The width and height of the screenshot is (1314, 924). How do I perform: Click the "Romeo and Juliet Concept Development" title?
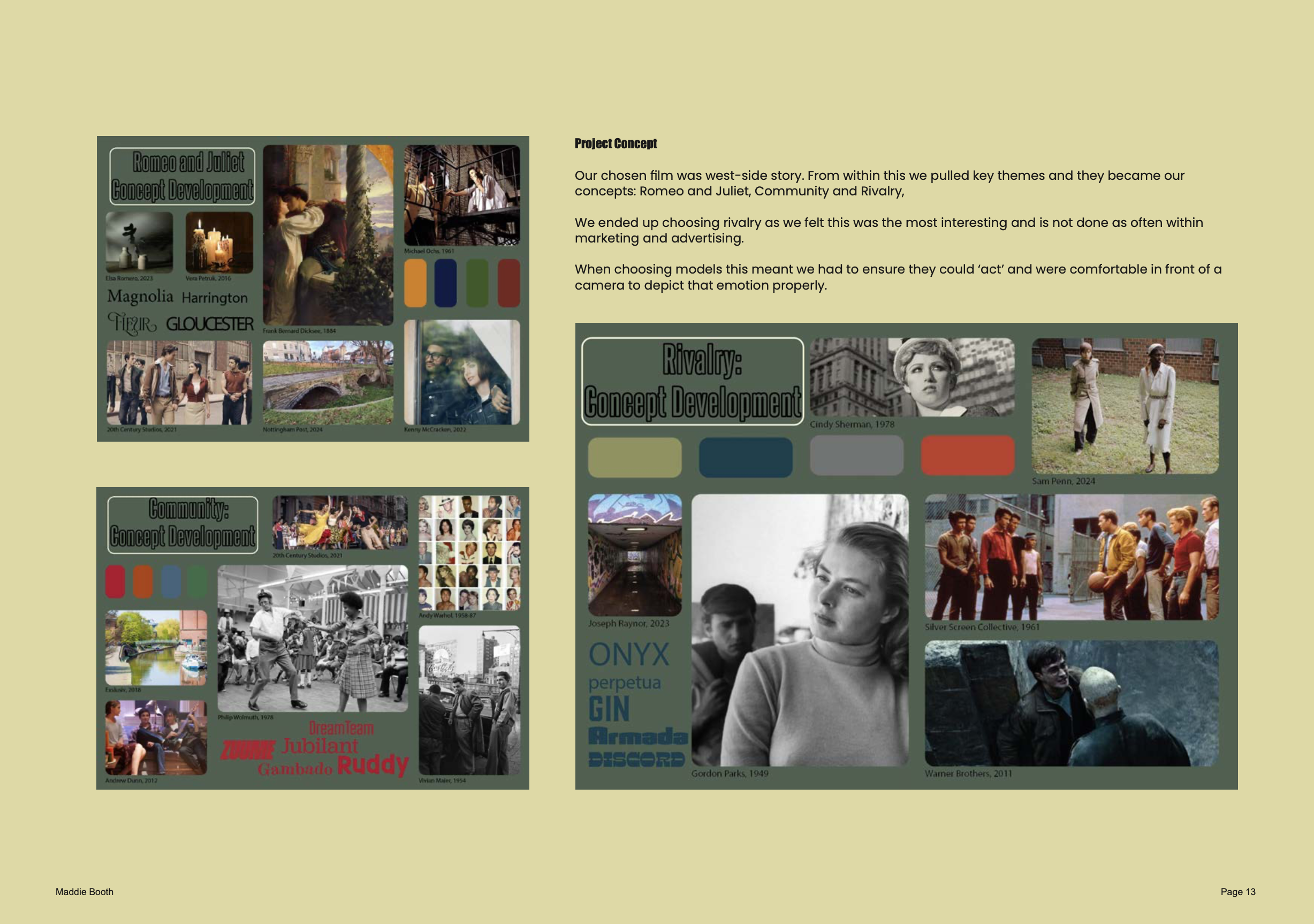click(x=182, y=176)
